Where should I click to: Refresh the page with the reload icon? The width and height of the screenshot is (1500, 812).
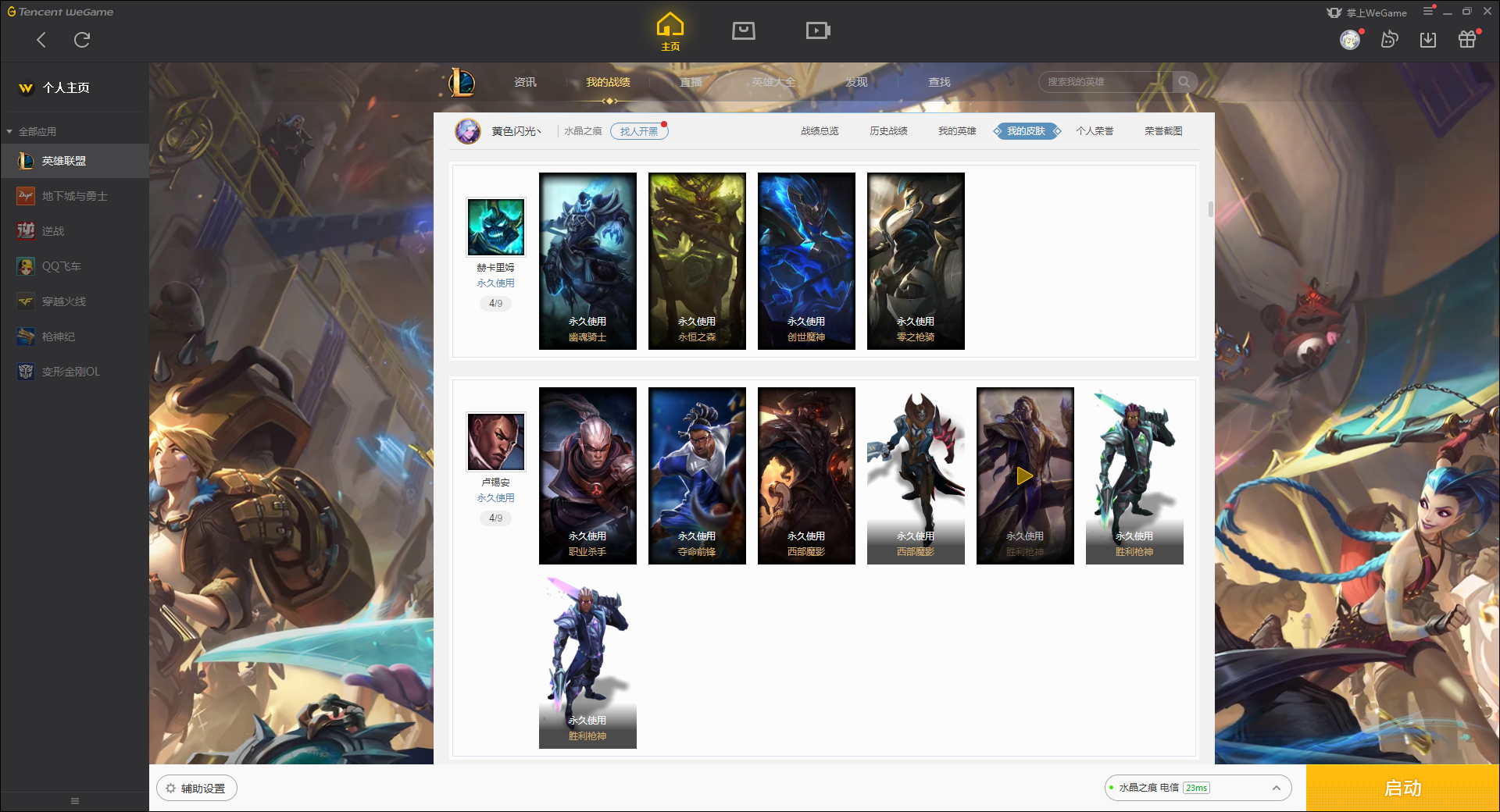(x=82, y=40)
